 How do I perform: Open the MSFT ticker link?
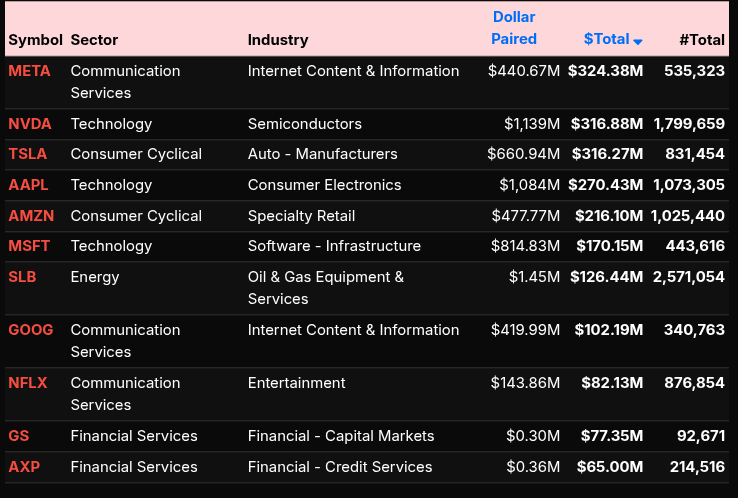(29, 246)
